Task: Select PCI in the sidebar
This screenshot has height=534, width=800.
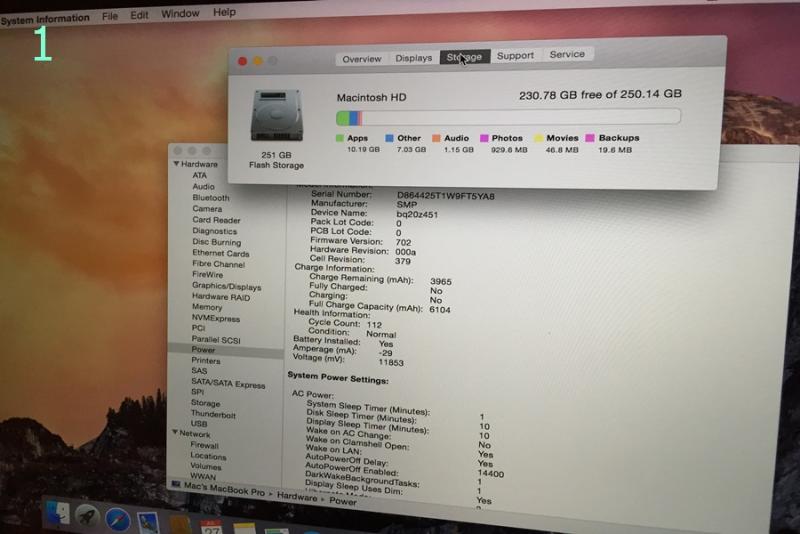Action: 198,328
